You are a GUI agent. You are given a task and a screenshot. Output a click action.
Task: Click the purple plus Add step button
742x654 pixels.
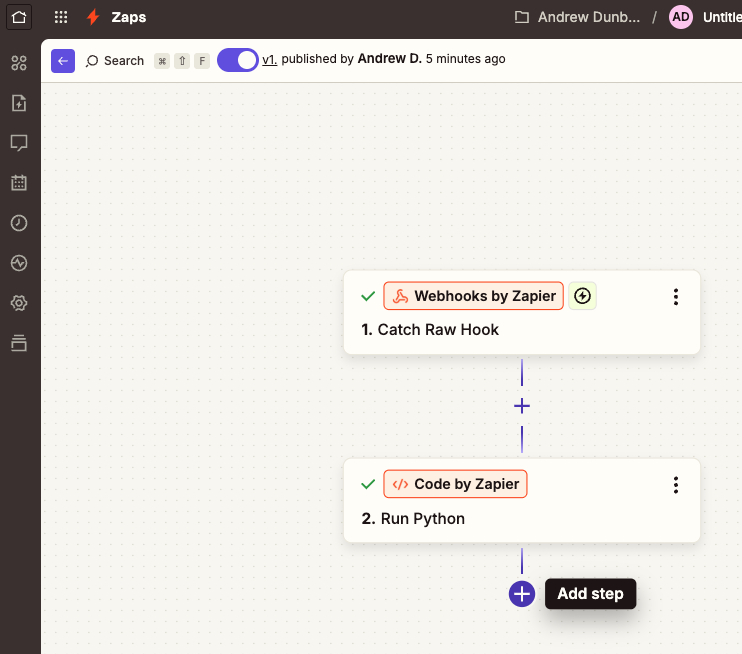pyautogui.click(x=521, y=594)
